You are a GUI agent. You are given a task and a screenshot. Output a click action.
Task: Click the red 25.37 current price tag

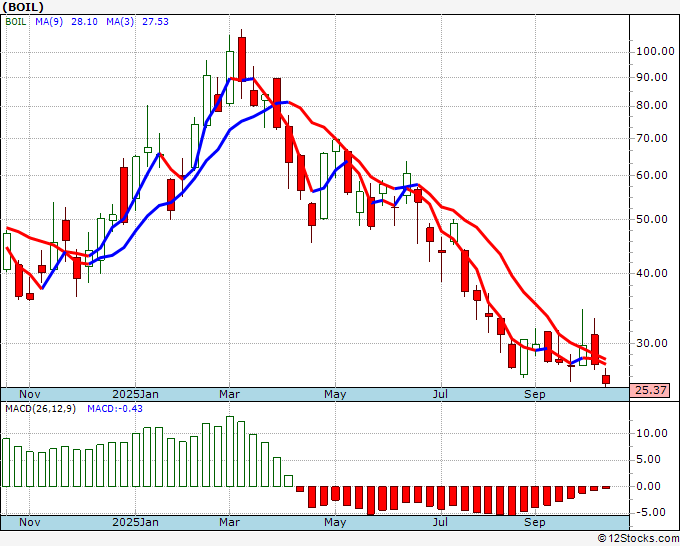[x=651, y=391]
